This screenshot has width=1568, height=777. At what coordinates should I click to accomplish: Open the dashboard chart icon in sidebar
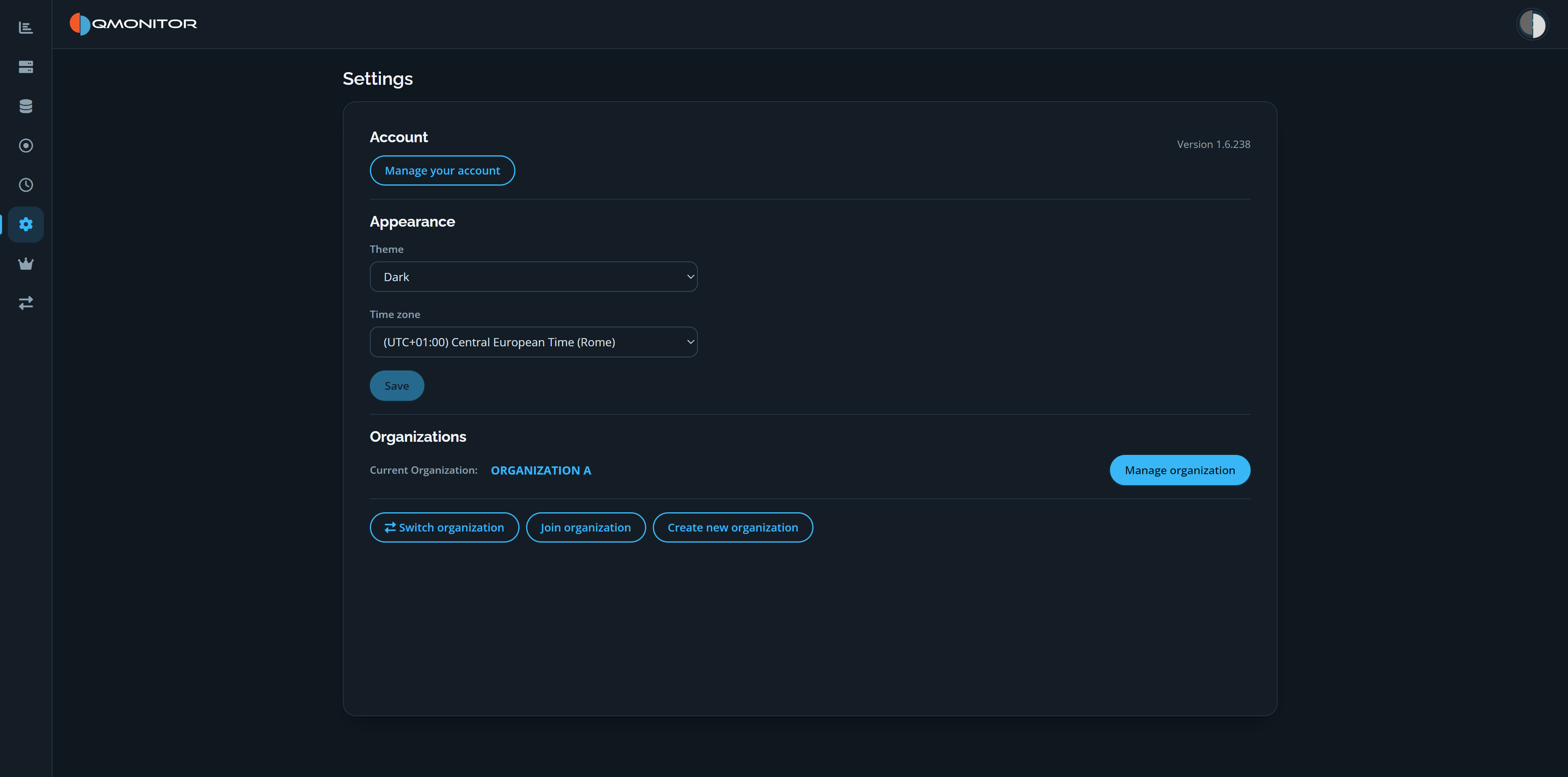click(x=25, y=27)
